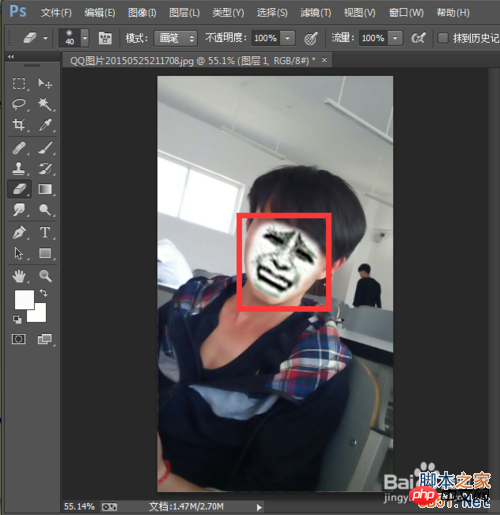Open the 图层(L) menu
The height and width of the screenshot is (515, 500).
click(x=185, y=13)
